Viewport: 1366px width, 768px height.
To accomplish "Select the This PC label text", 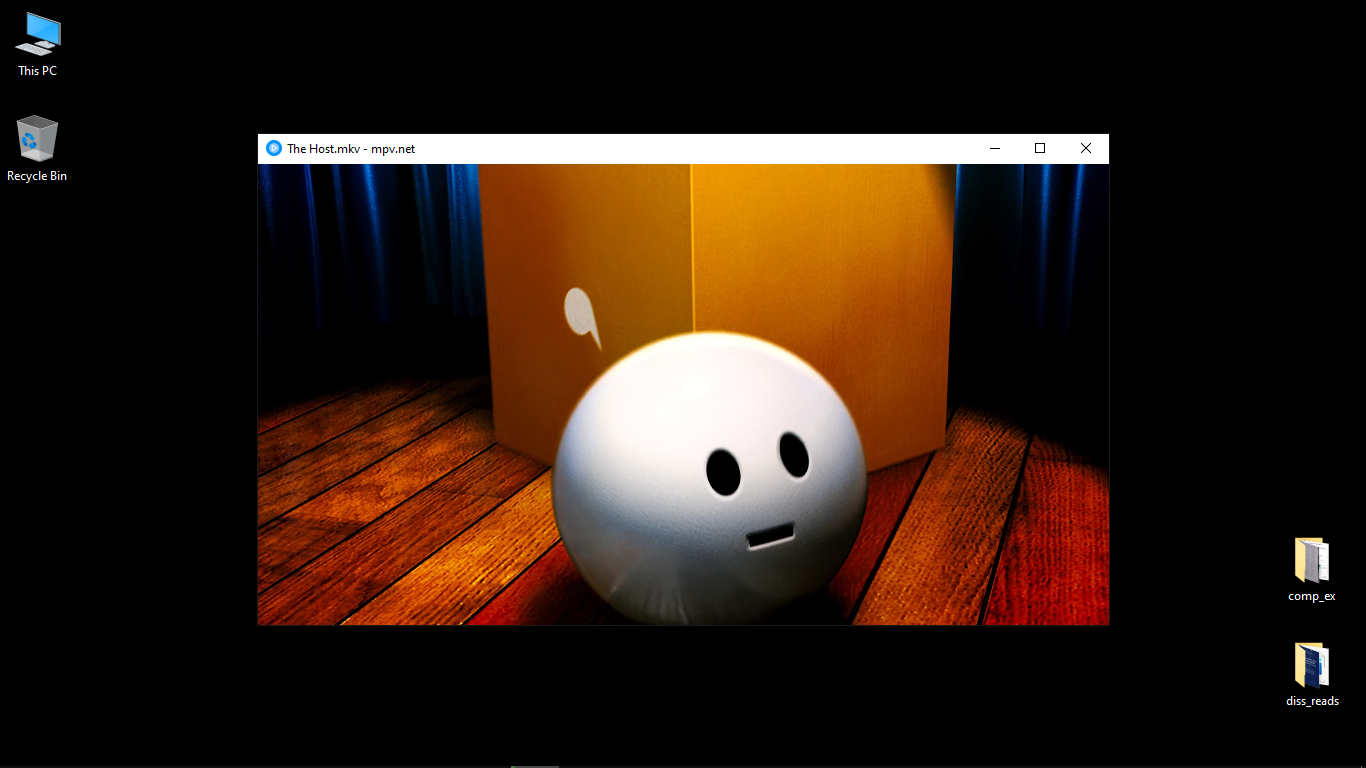I will 37,70.
